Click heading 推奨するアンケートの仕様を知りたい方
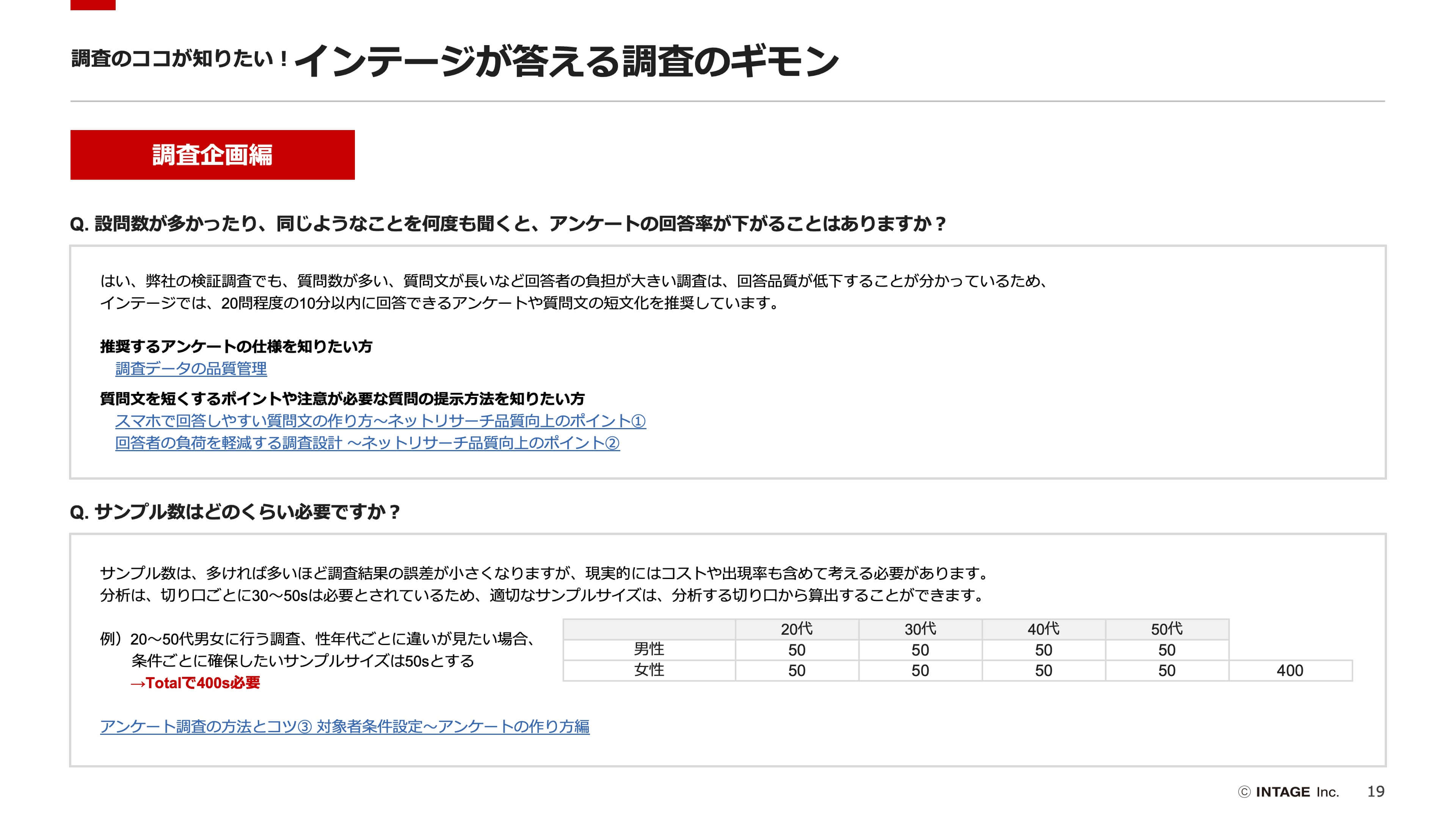This screenshot has height=819, width=1456. [x=236, y=347]
